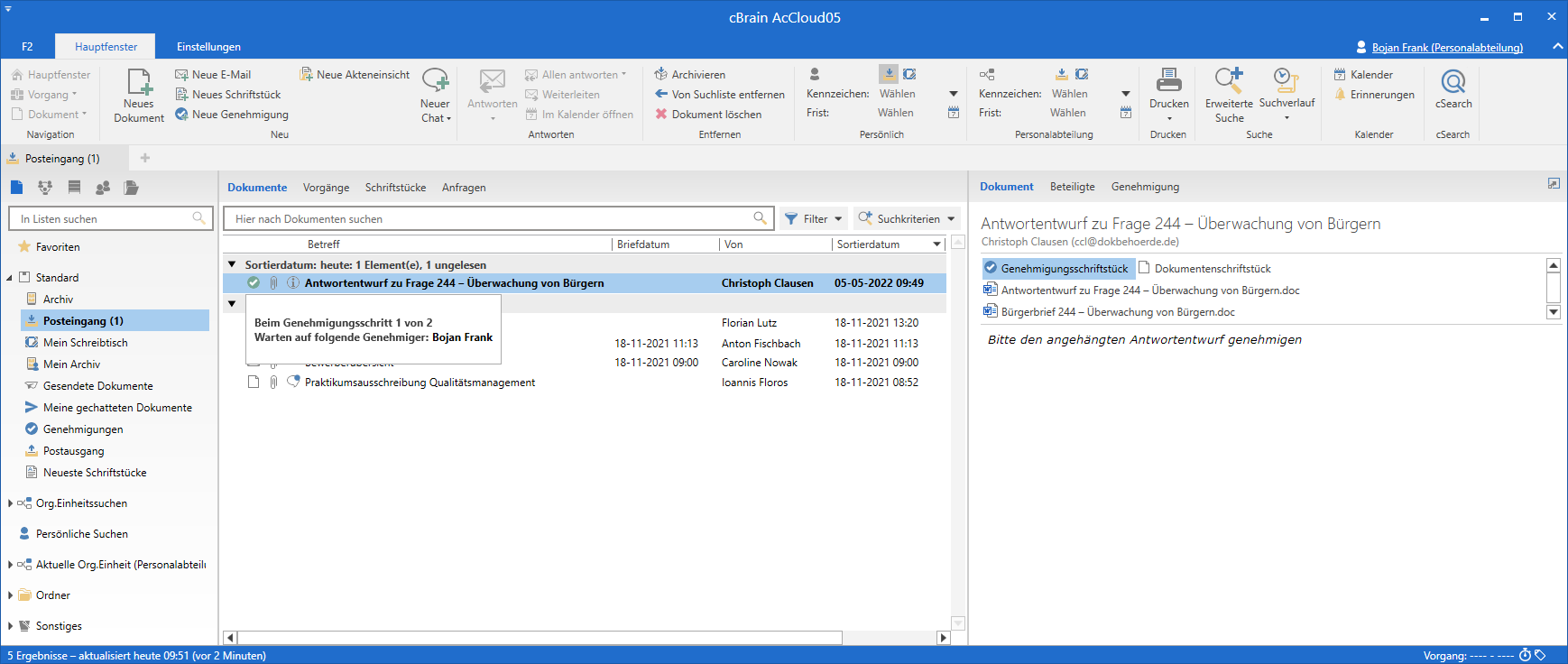
Task: Open Erinnerungen reminders
Action: (1373, 95)
